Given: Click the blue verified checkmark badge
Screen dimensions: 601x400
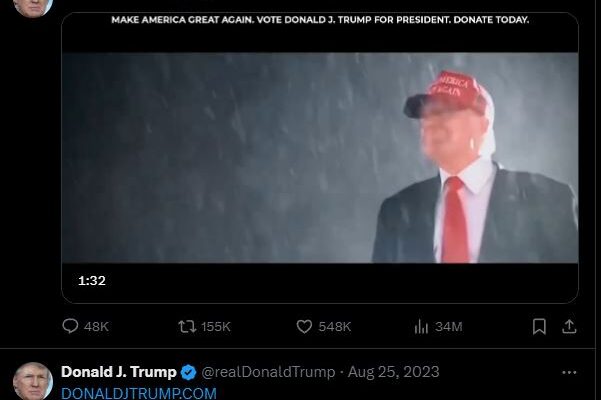Looking at the screenshot, I should point(188,372).
